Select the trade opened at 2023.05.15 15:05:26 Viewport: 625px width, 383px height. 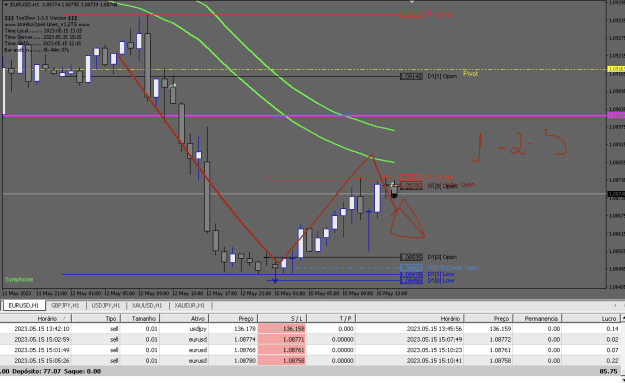[x=310, y=361]
